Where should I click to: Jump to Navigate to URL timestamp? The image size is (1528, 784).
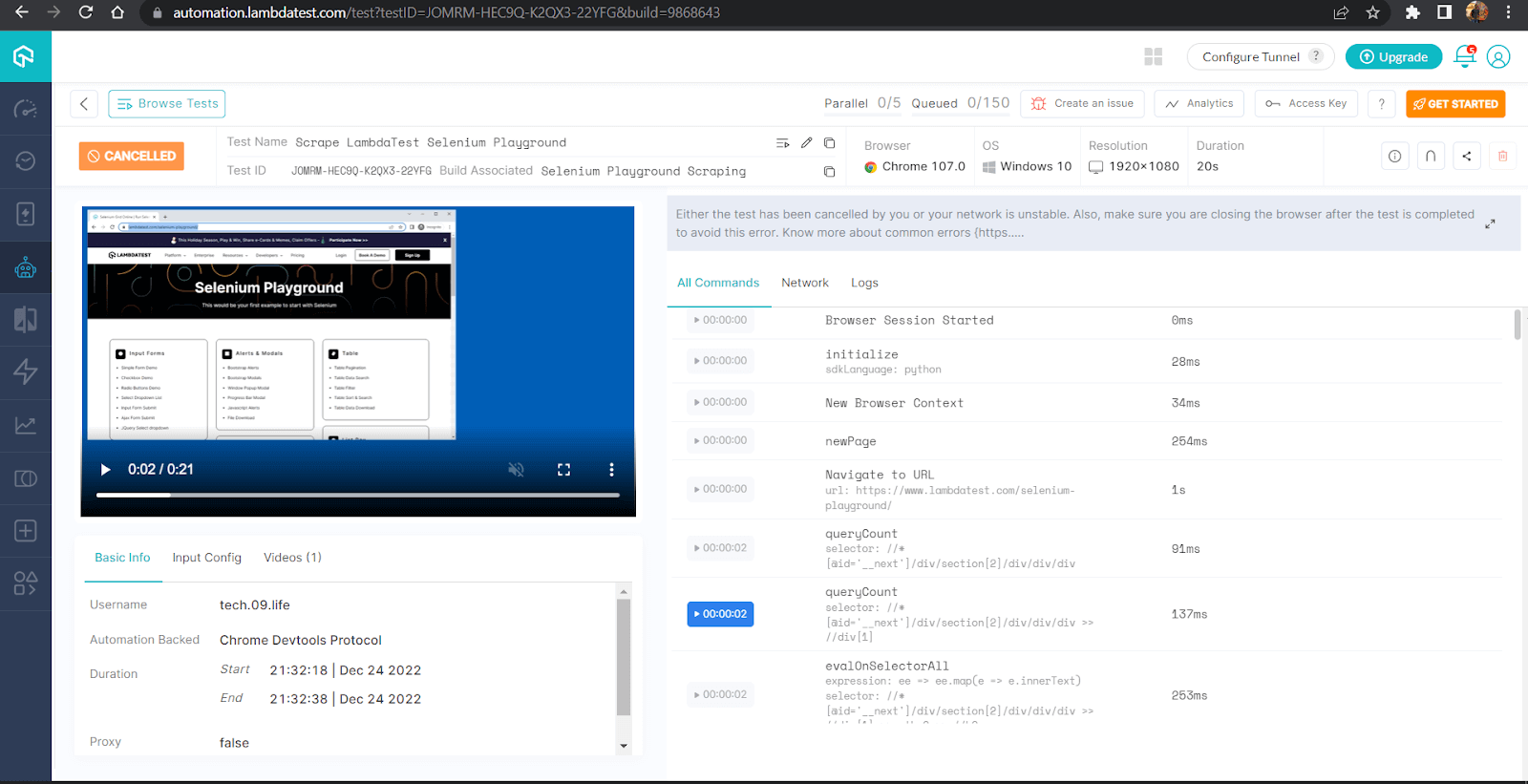720,489
